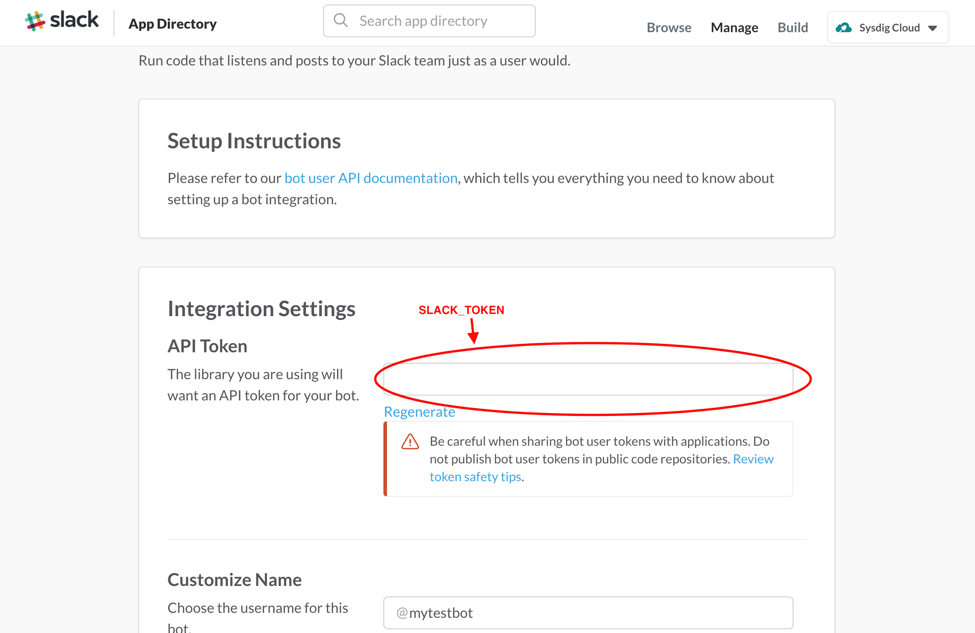This screenshot has height=633, width=975.
Task: Open the Sysdig Cloud team dropdown
Action: click(888, 27)
